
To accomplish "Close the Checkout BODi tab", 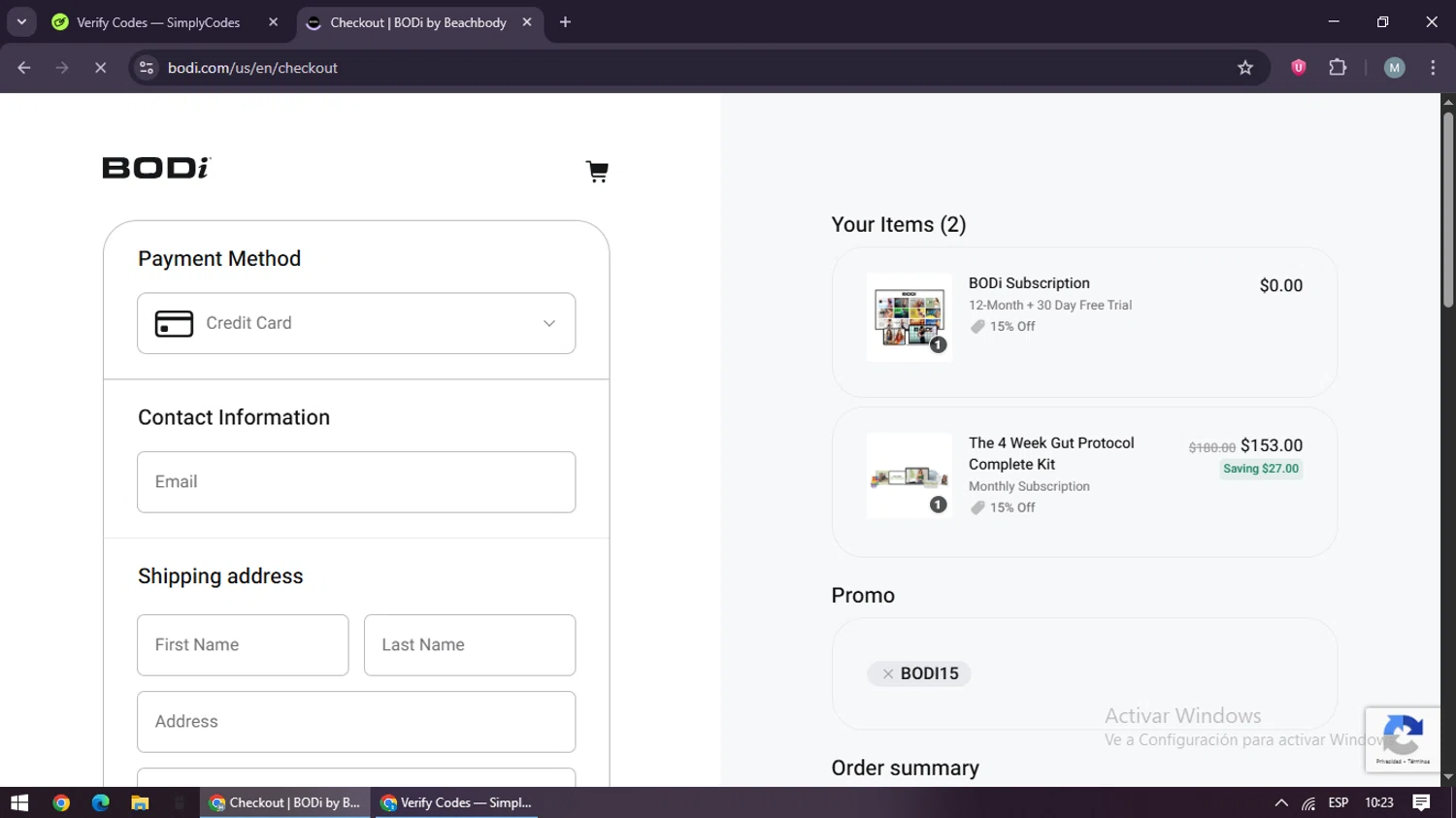I will point(527,22).
